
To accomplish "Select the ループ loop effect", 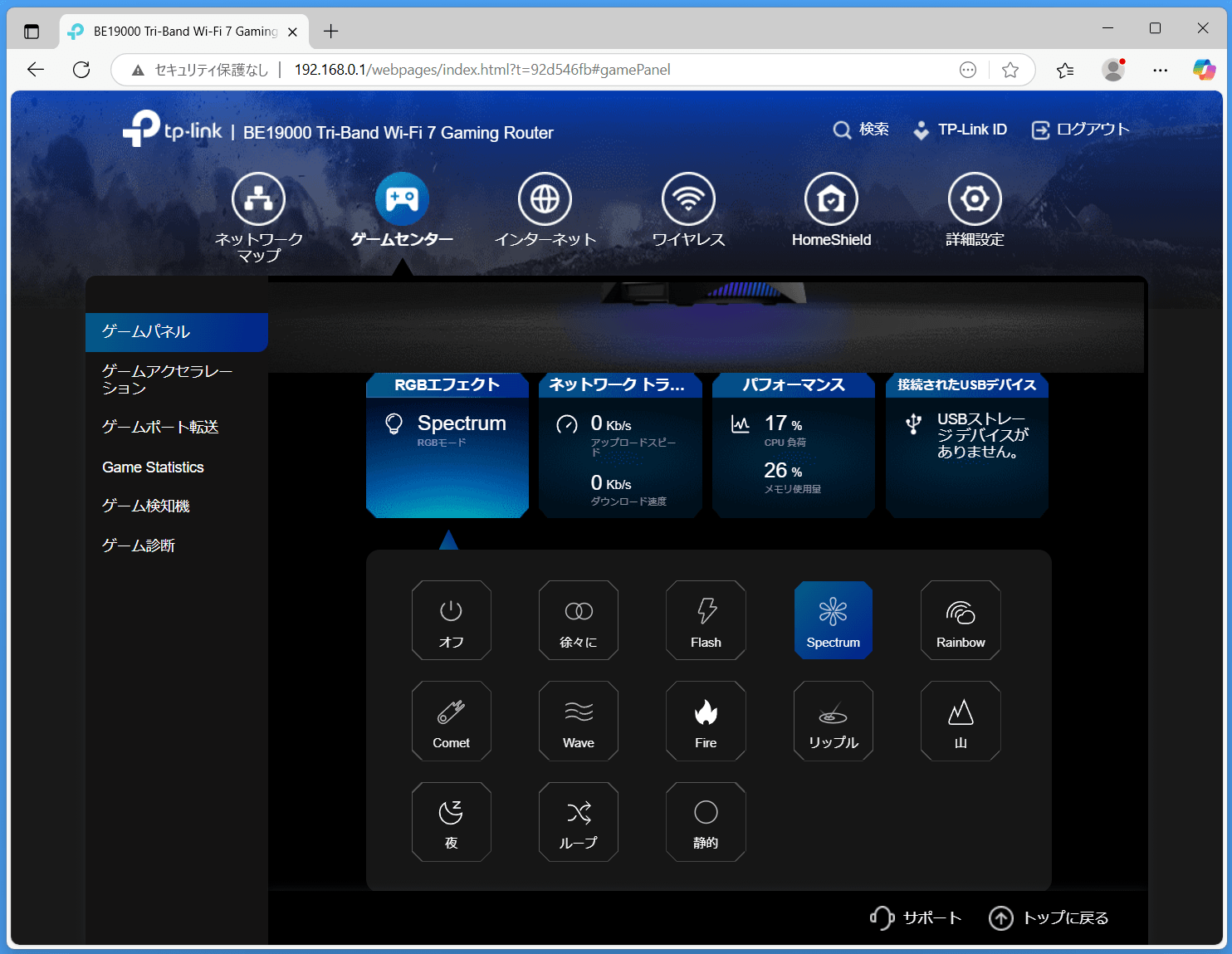I will tap(578, 822).
